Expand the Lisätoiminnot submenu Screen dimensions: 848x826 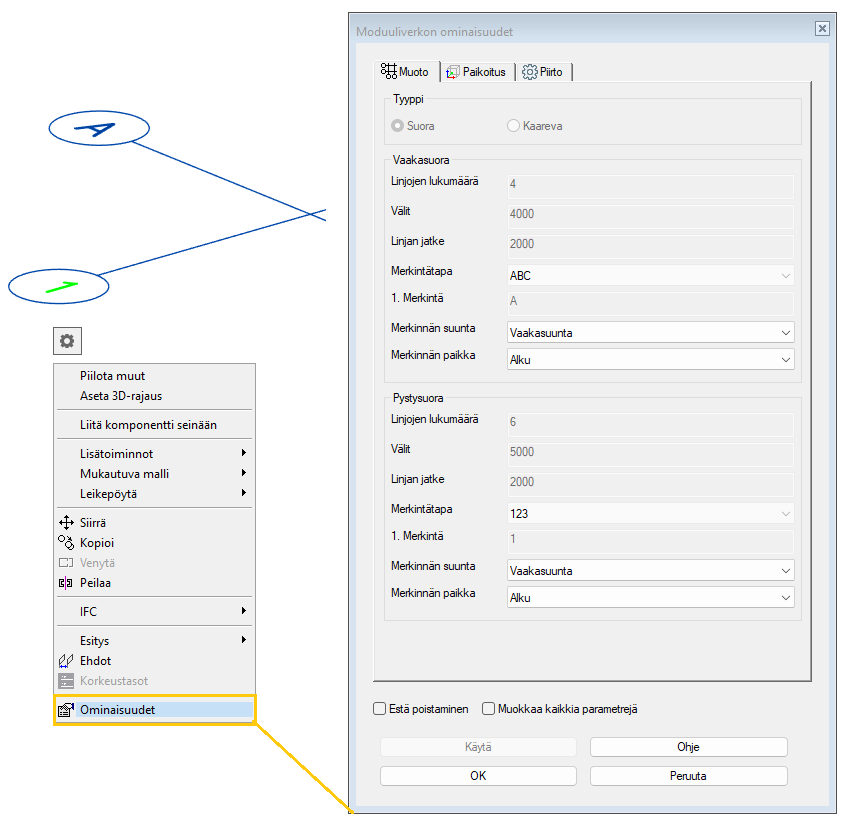click(155, 453)
